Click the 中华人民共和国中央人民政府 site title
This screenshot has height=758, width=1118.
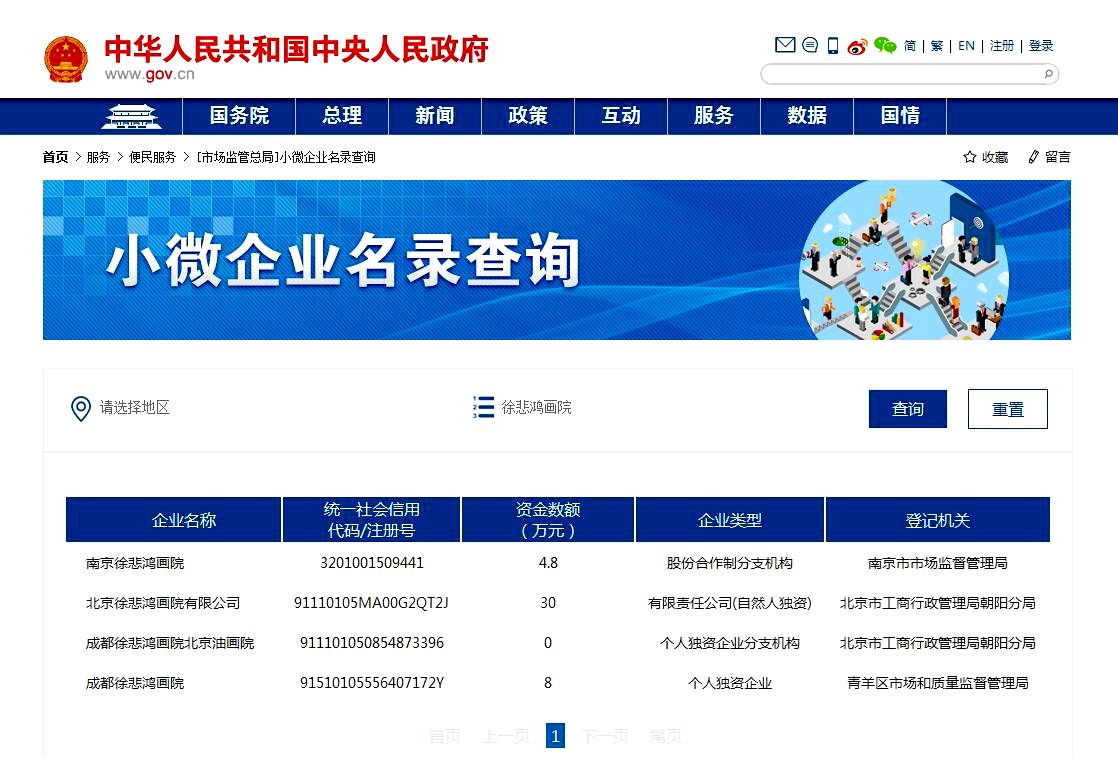click(296, 49)
